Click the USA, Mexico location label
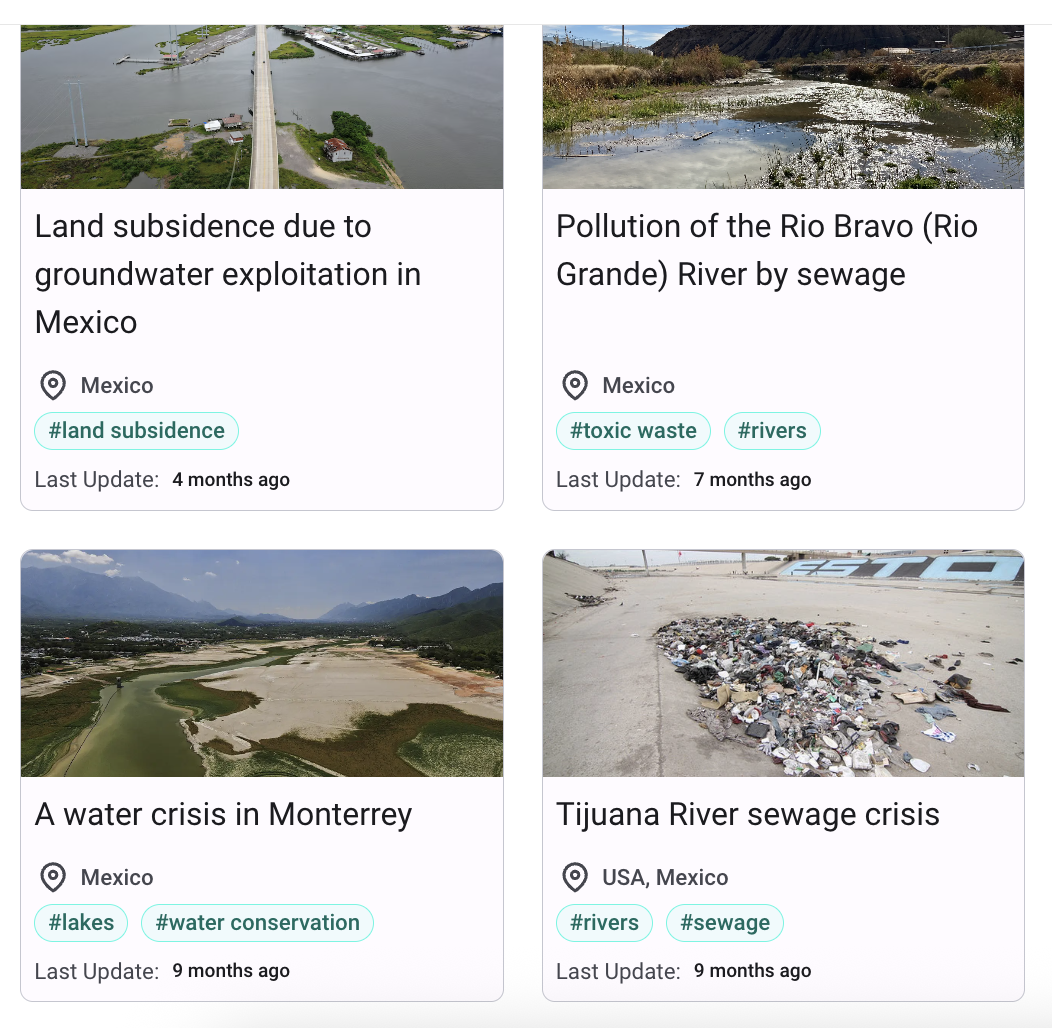 tap(665, 877)
